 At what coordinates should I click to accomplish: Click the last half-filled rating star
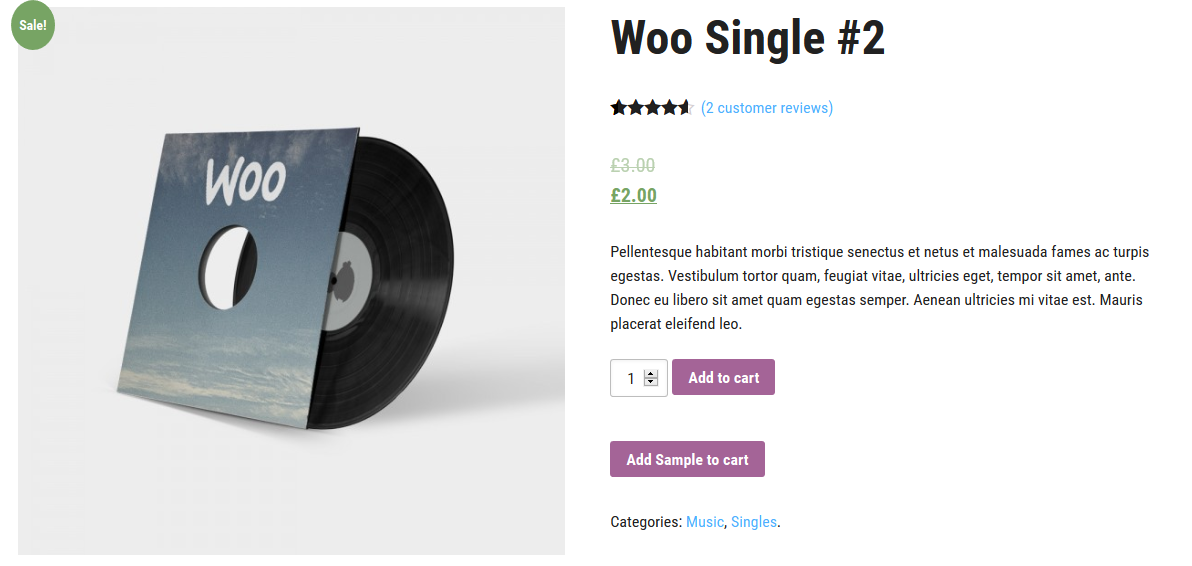[x=686, y=108]
